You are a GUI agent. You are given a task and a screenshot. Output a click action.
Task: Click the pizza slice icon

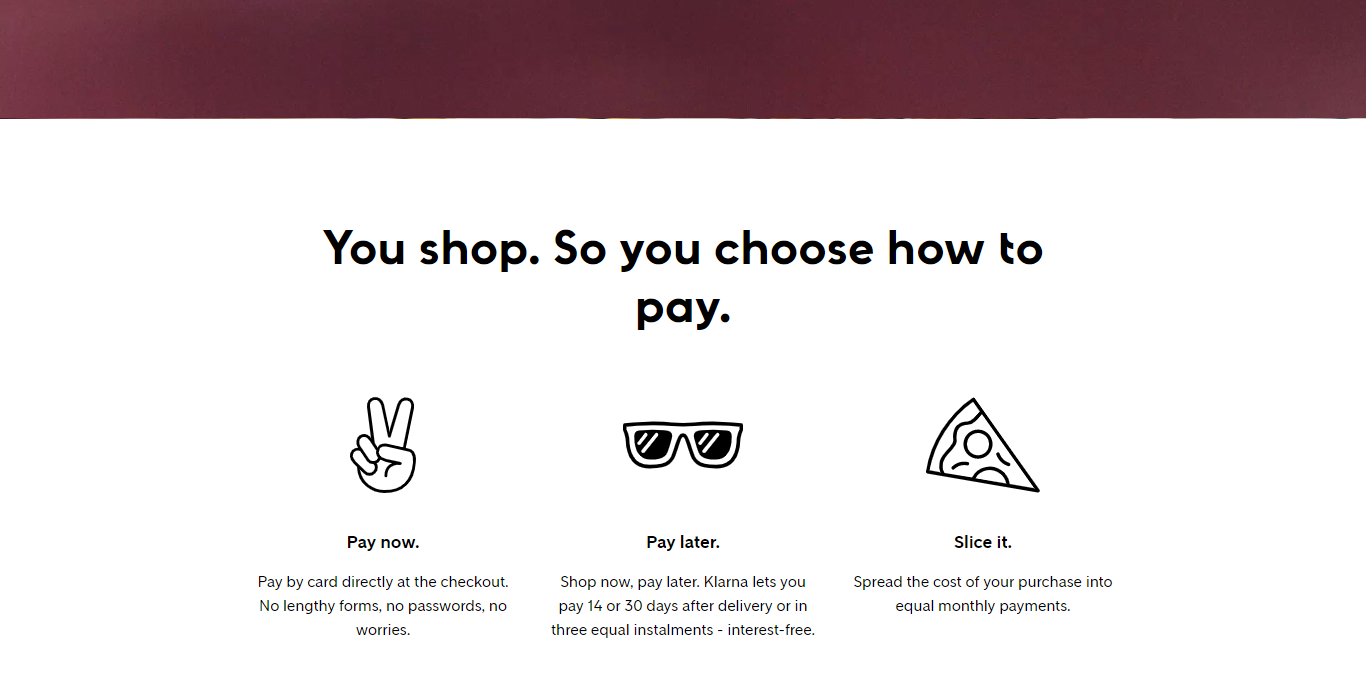[981, 447]
